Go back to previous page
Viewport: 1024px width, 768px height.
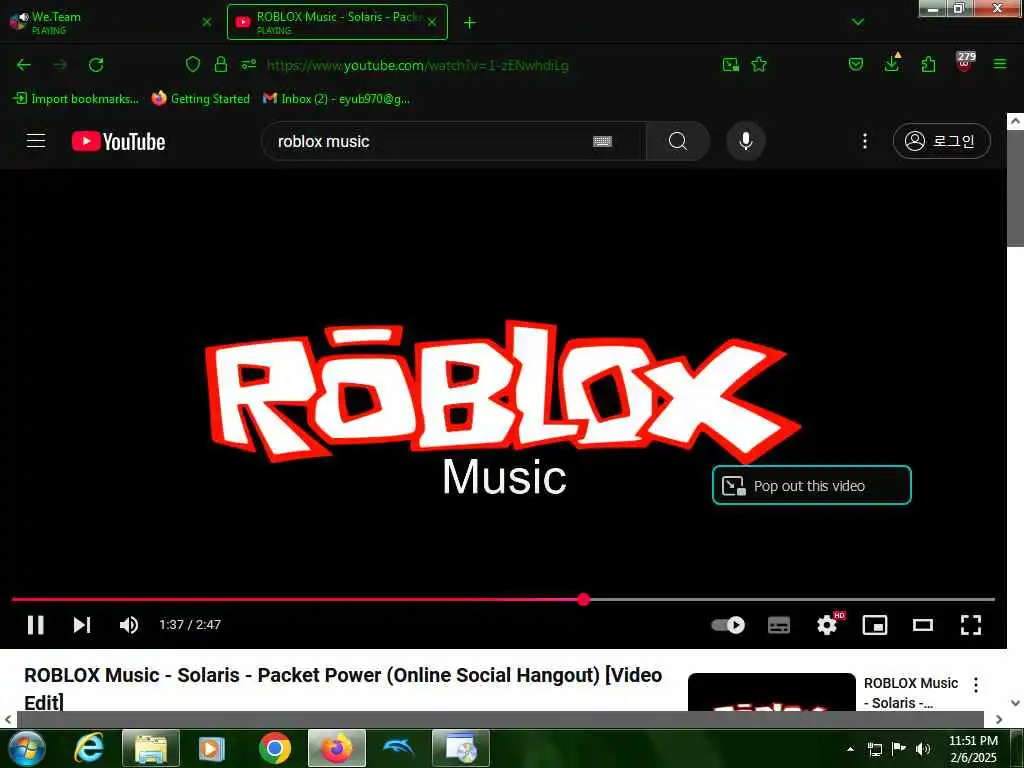24,65
